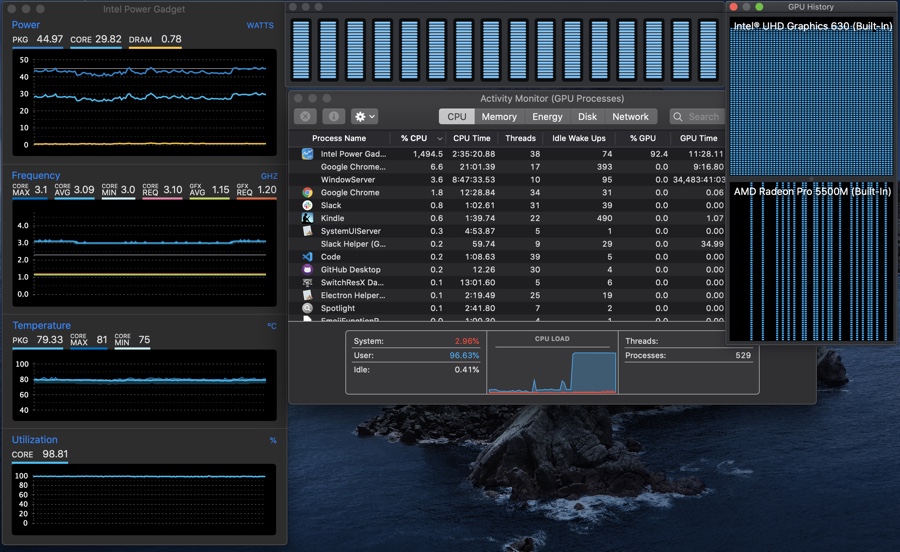Sort by Threads column
900x552 pixels.
coord(520,138)
